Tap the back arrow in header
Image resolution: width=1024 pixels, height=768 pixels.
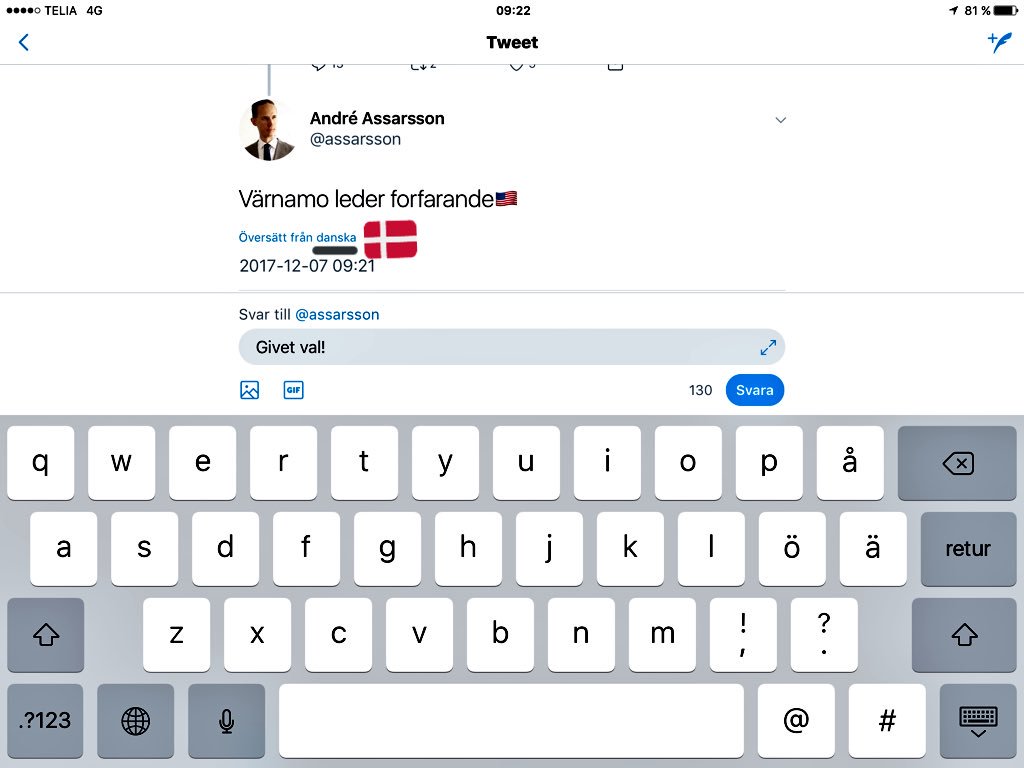(24, 42)
